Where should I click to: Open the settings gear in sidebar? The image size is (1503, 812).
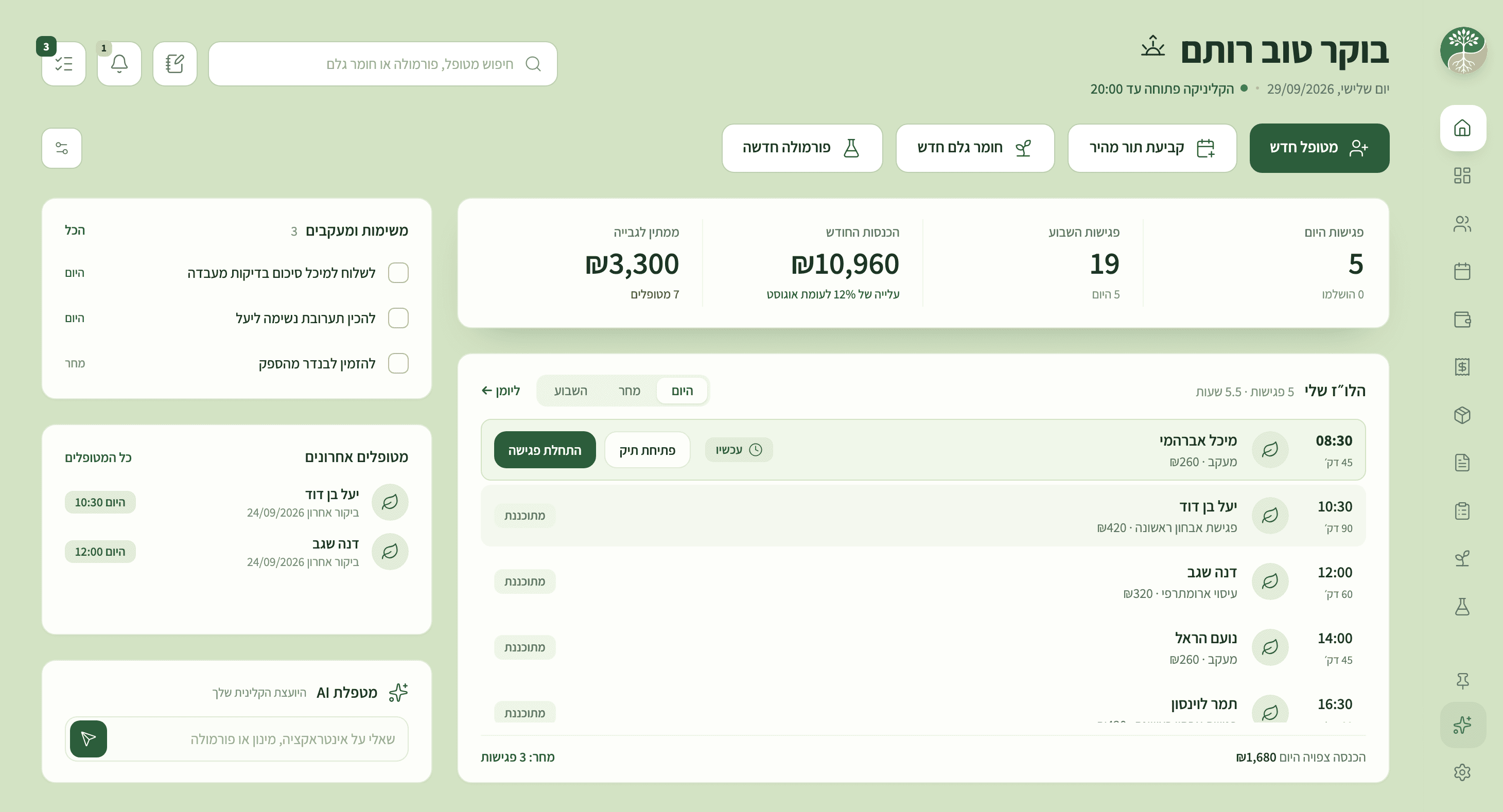point(1462,772)
